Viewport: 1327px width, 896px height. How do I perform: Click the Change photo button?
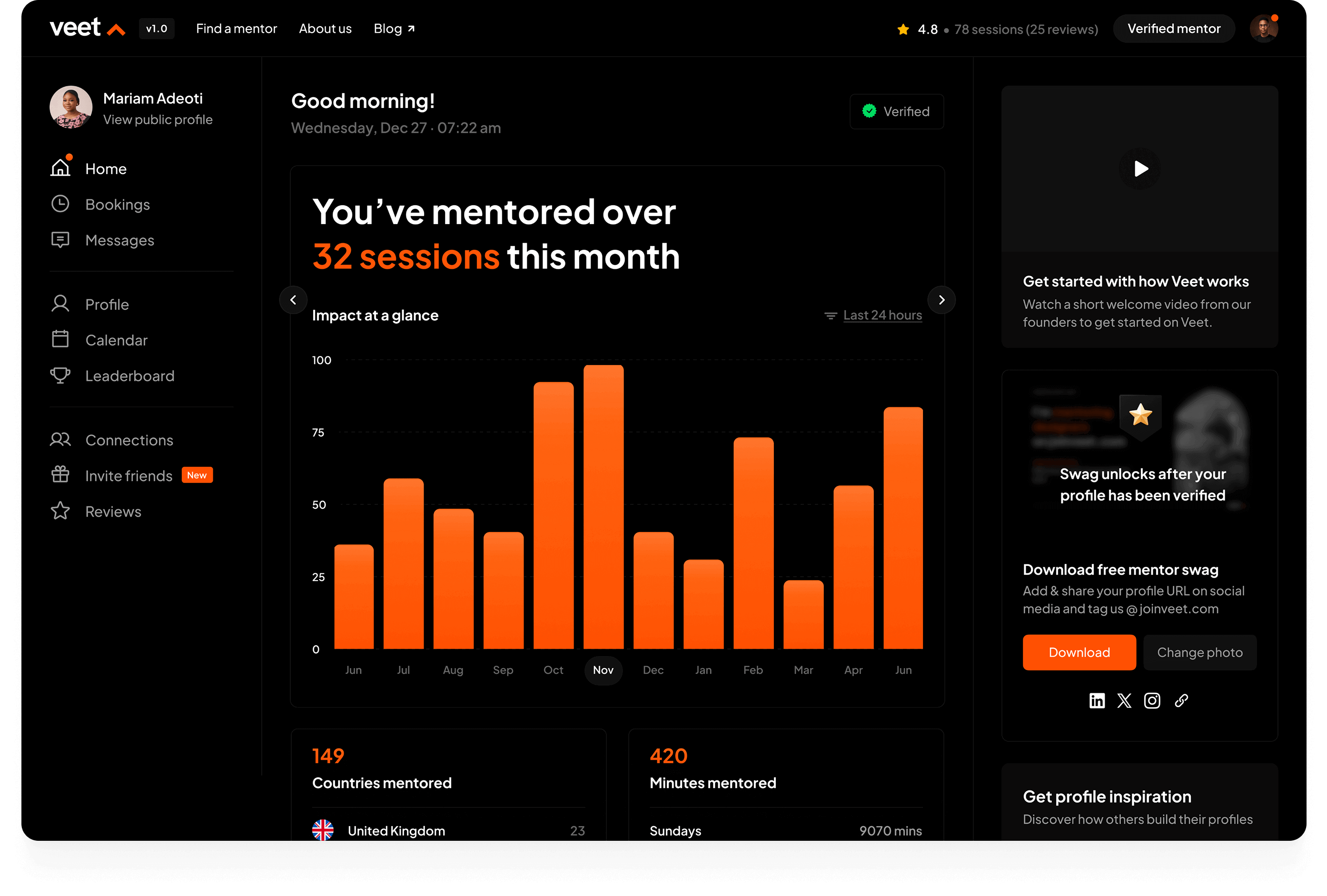click(x=1199, y=652)
